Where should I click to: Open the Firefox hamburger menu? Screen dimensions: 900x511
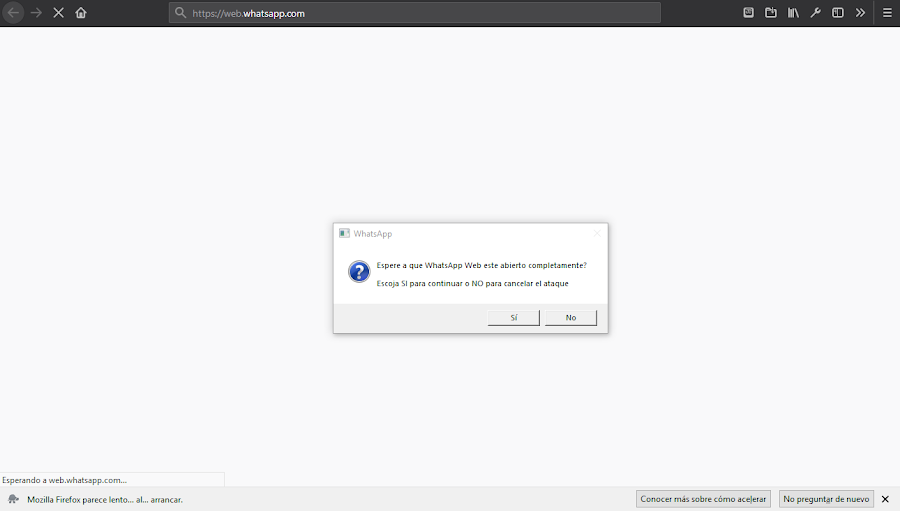pos(887,13)
